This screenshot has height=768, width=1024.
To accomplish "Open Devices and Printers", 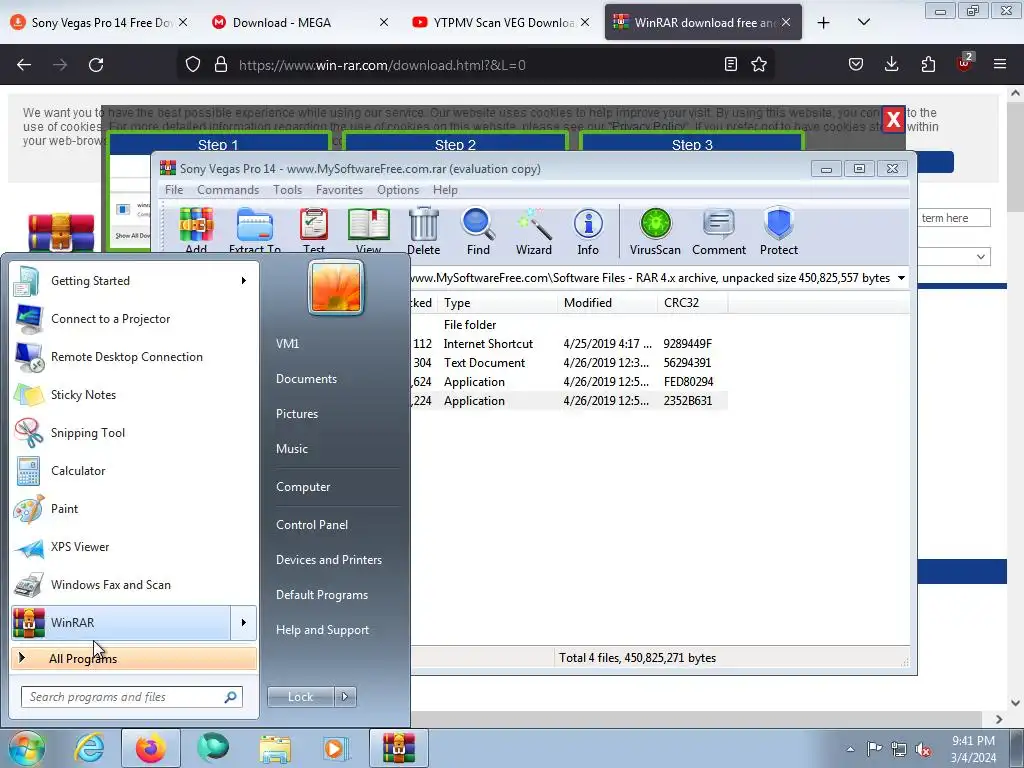I will point(328,560).
